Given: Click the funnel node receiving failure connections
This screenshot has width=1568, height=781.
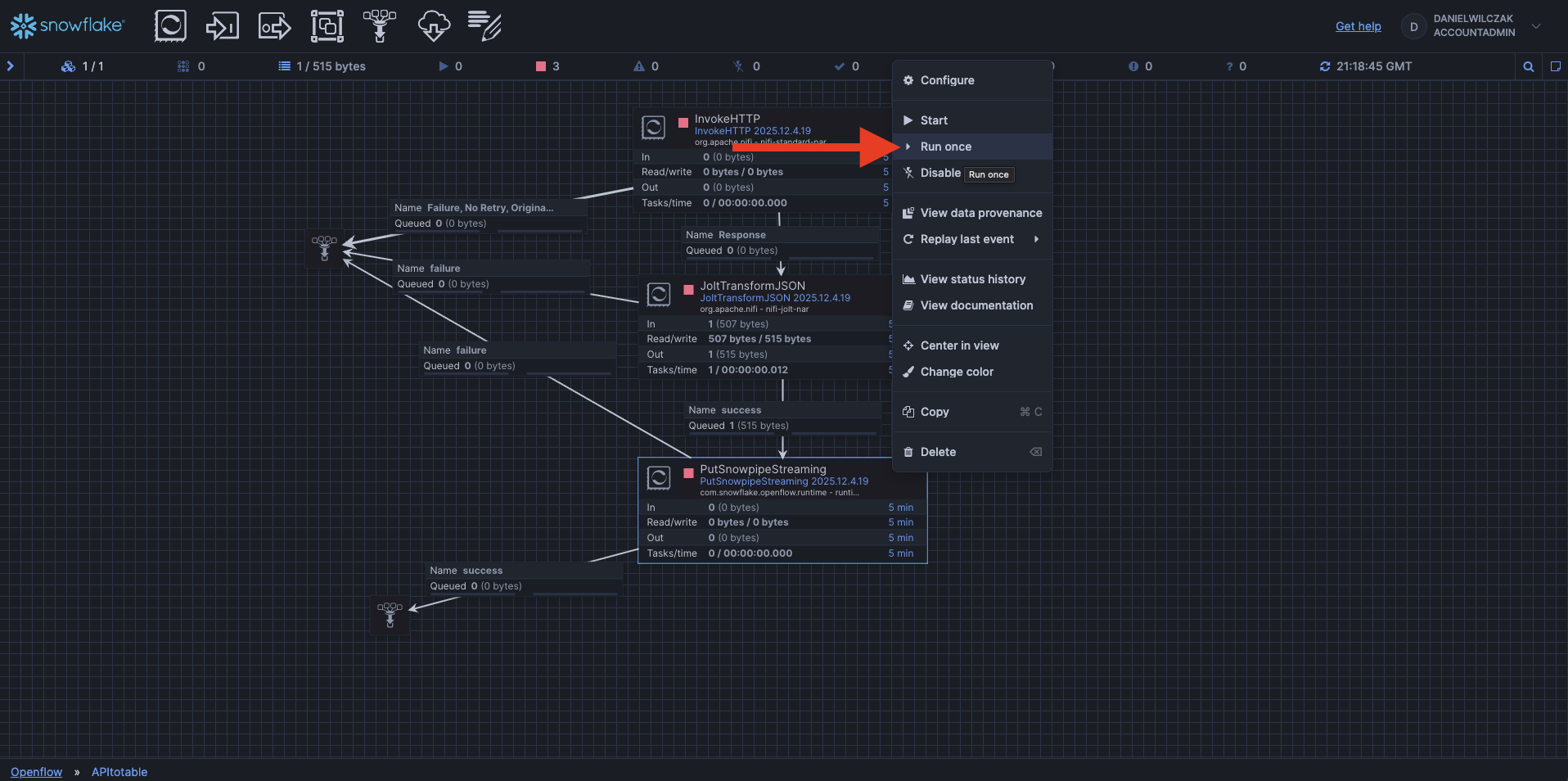Looking at the screenshot, I should pyautogui.click(x=324, y=248).
